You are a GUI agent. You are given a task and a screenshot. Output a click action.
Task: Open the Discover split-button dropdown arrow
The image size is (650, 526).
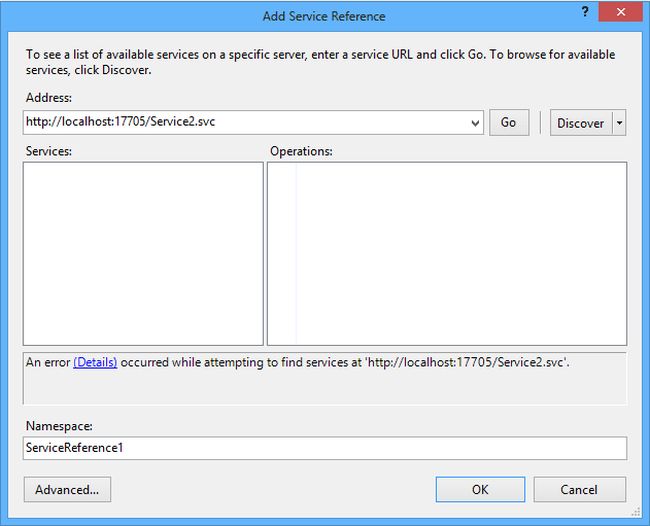(620, 123)
